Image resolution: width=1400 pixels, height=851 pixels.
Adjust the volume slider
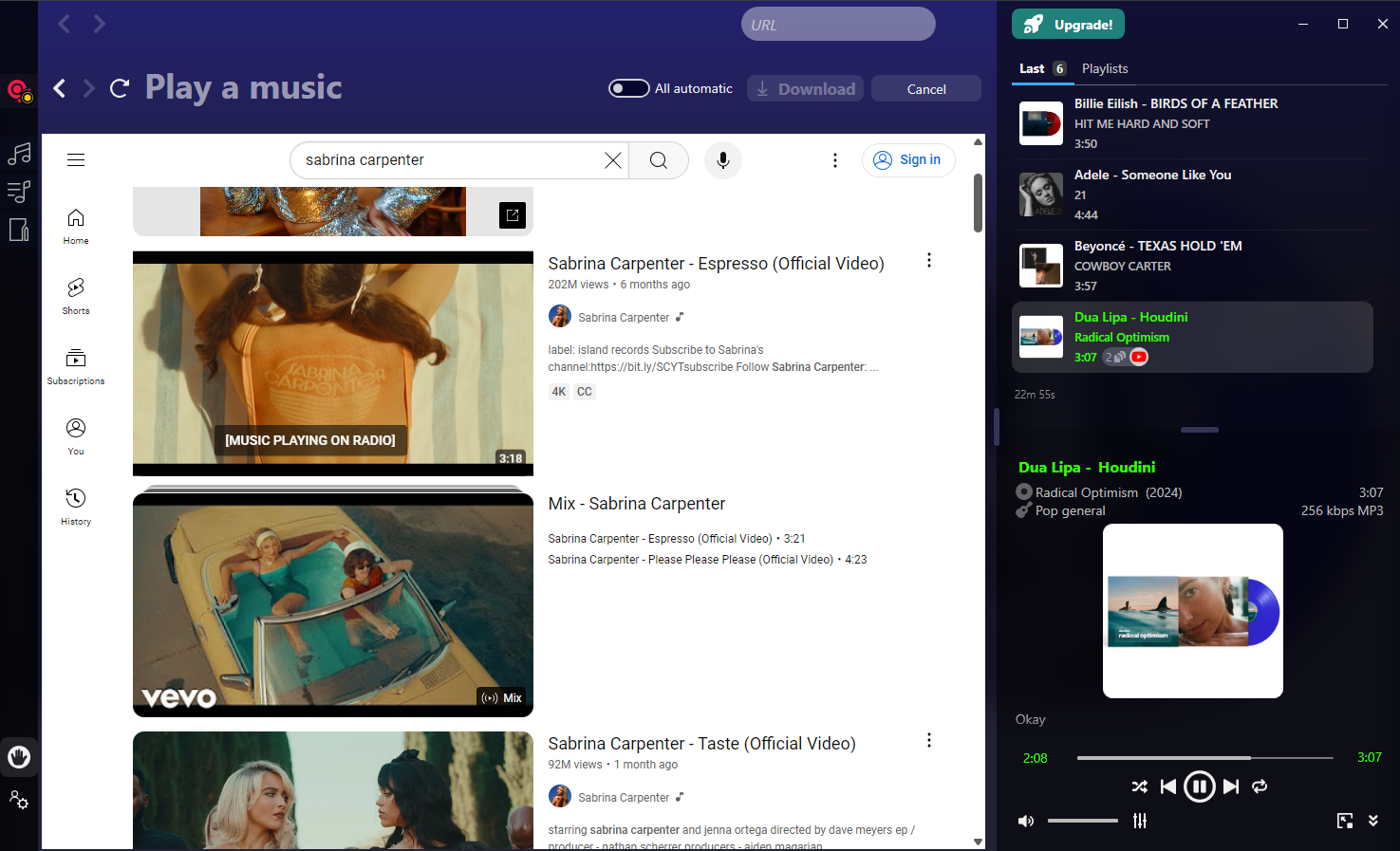point(1083,821)
